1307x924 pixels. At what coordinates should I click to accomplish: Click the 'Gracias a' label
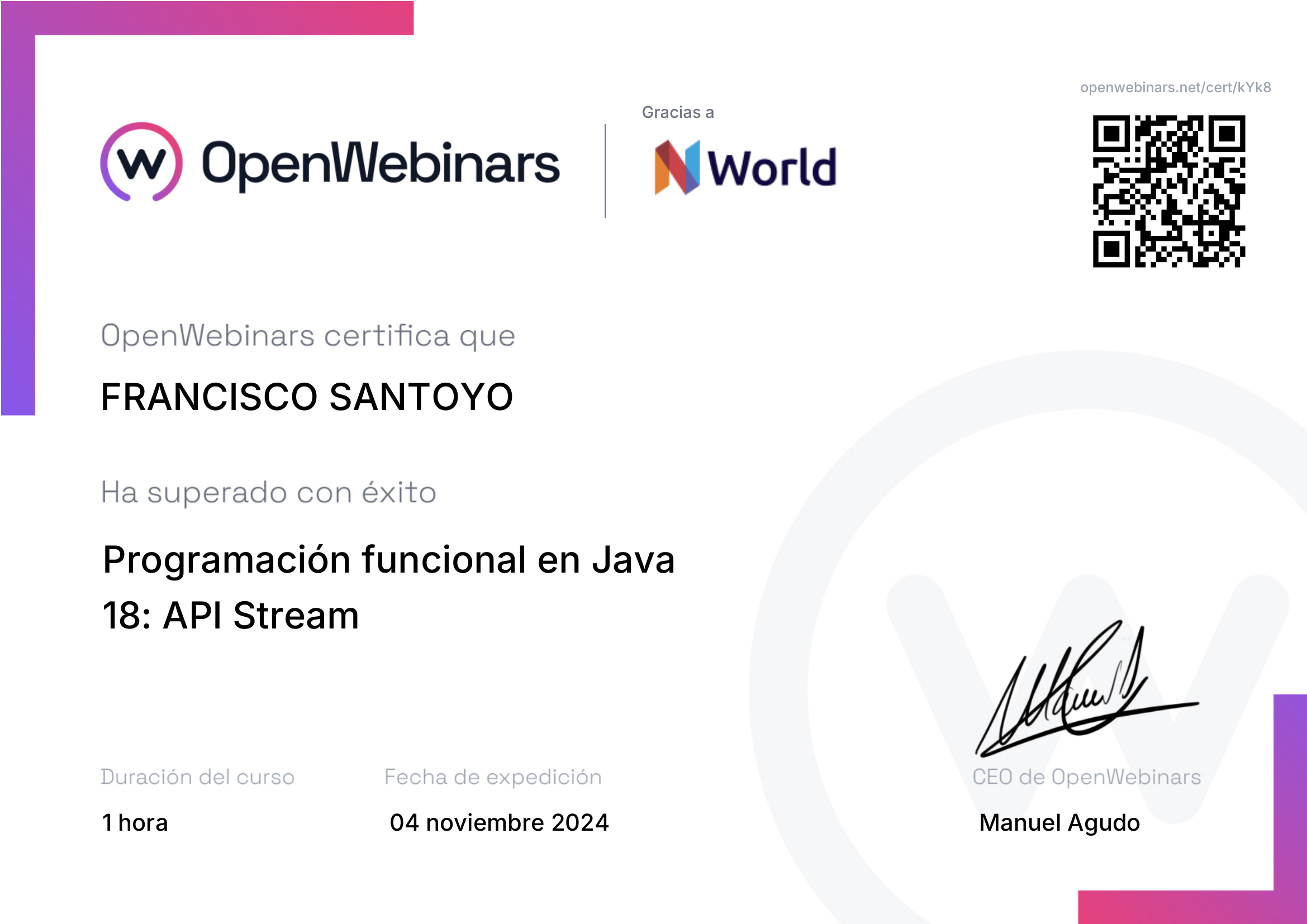677,113
